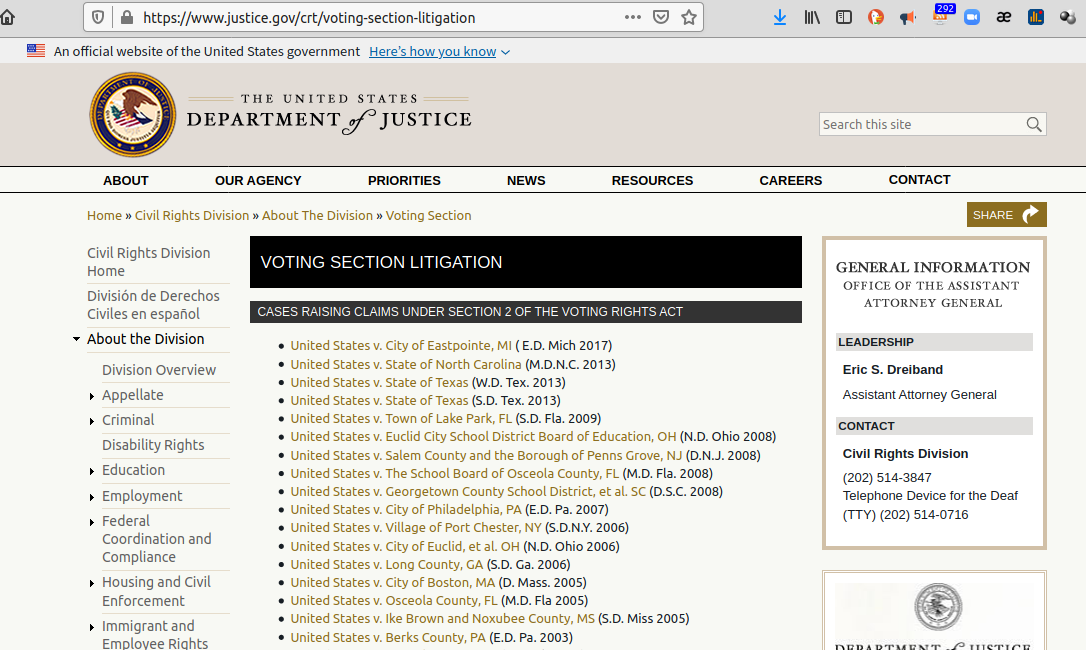Expand Federal Coordination and Compliance arrow

pyautogui.click(x=91, y=522)
